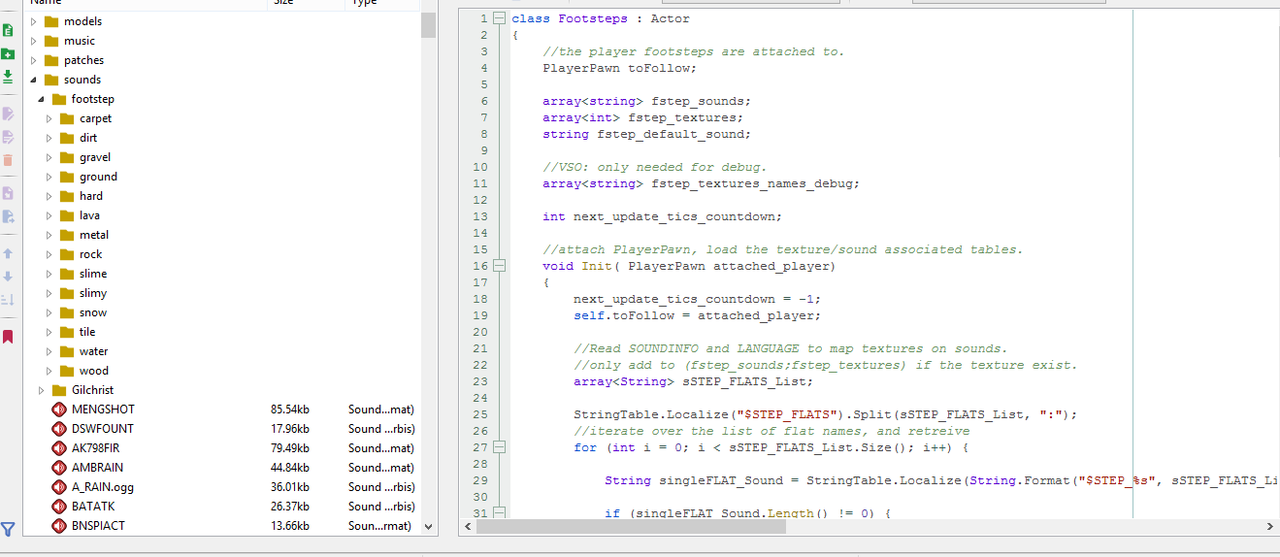Select the rock folder

point(91,254)
